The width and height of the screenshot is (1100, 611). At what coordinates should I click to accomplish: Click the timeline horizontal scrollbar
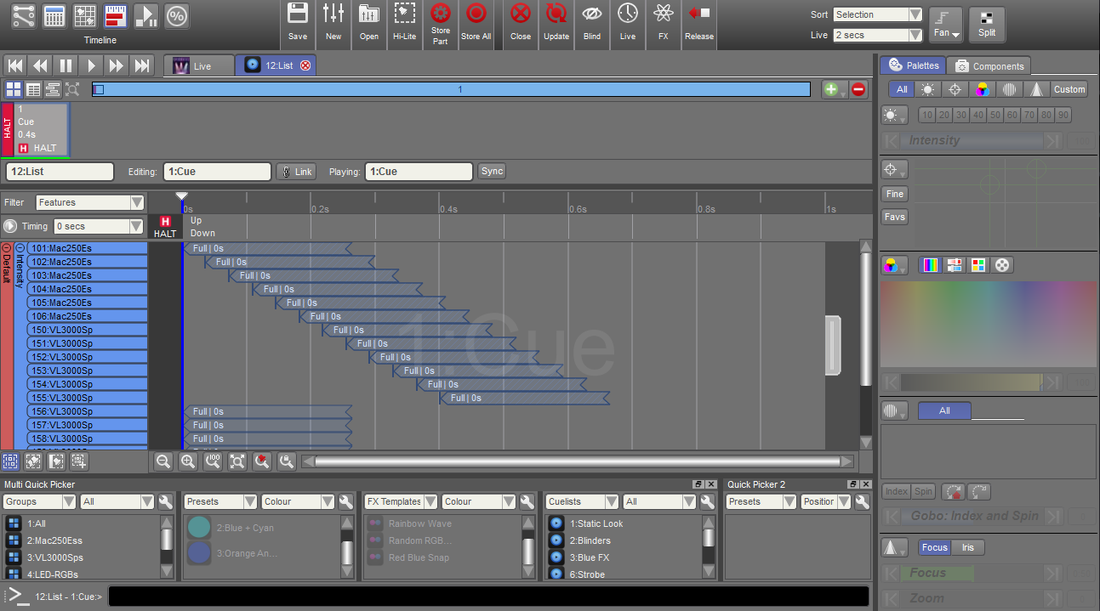coord(578,462)
